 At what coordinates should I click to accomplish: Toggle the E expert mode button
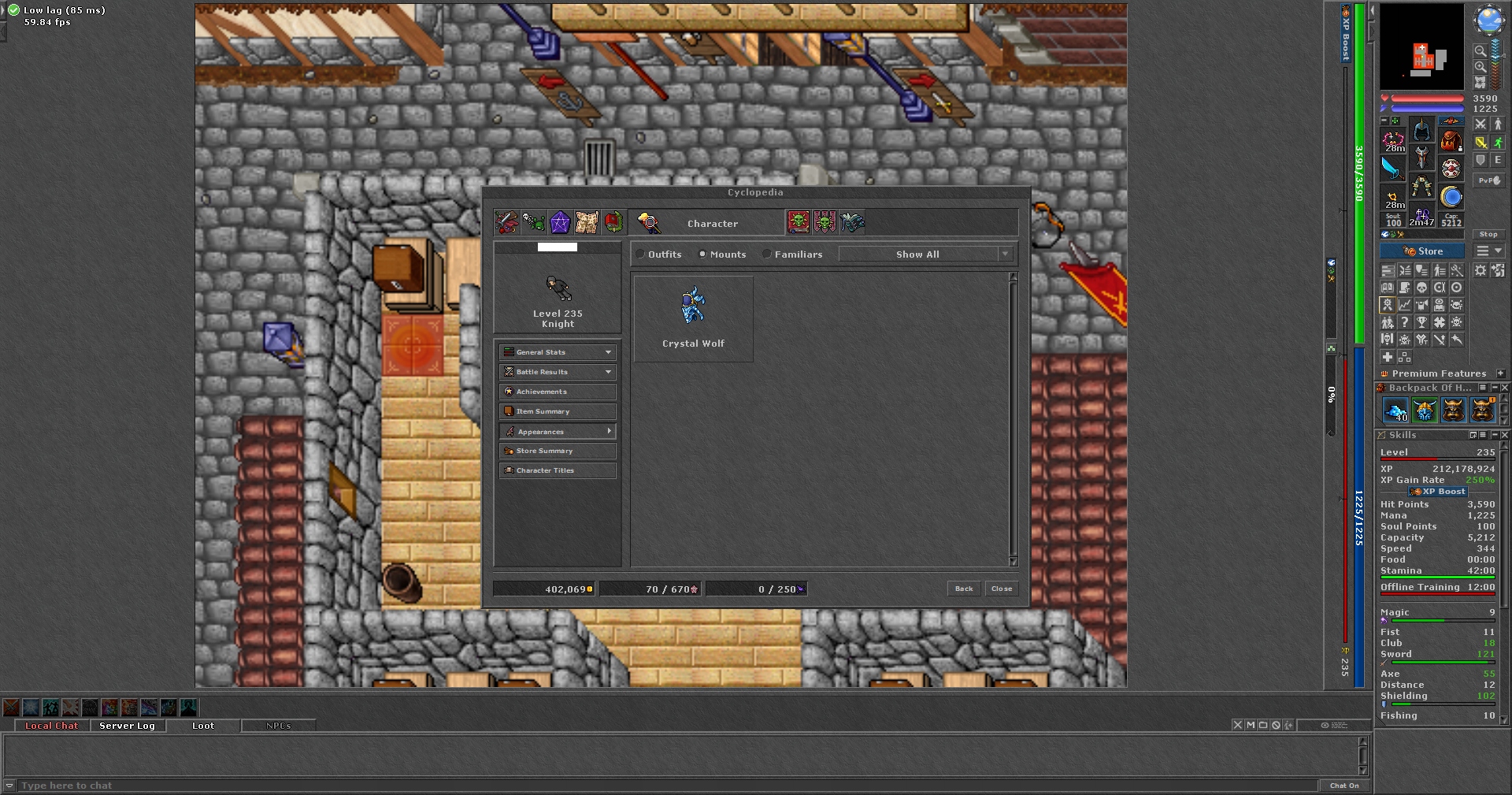click(1498, 160)
